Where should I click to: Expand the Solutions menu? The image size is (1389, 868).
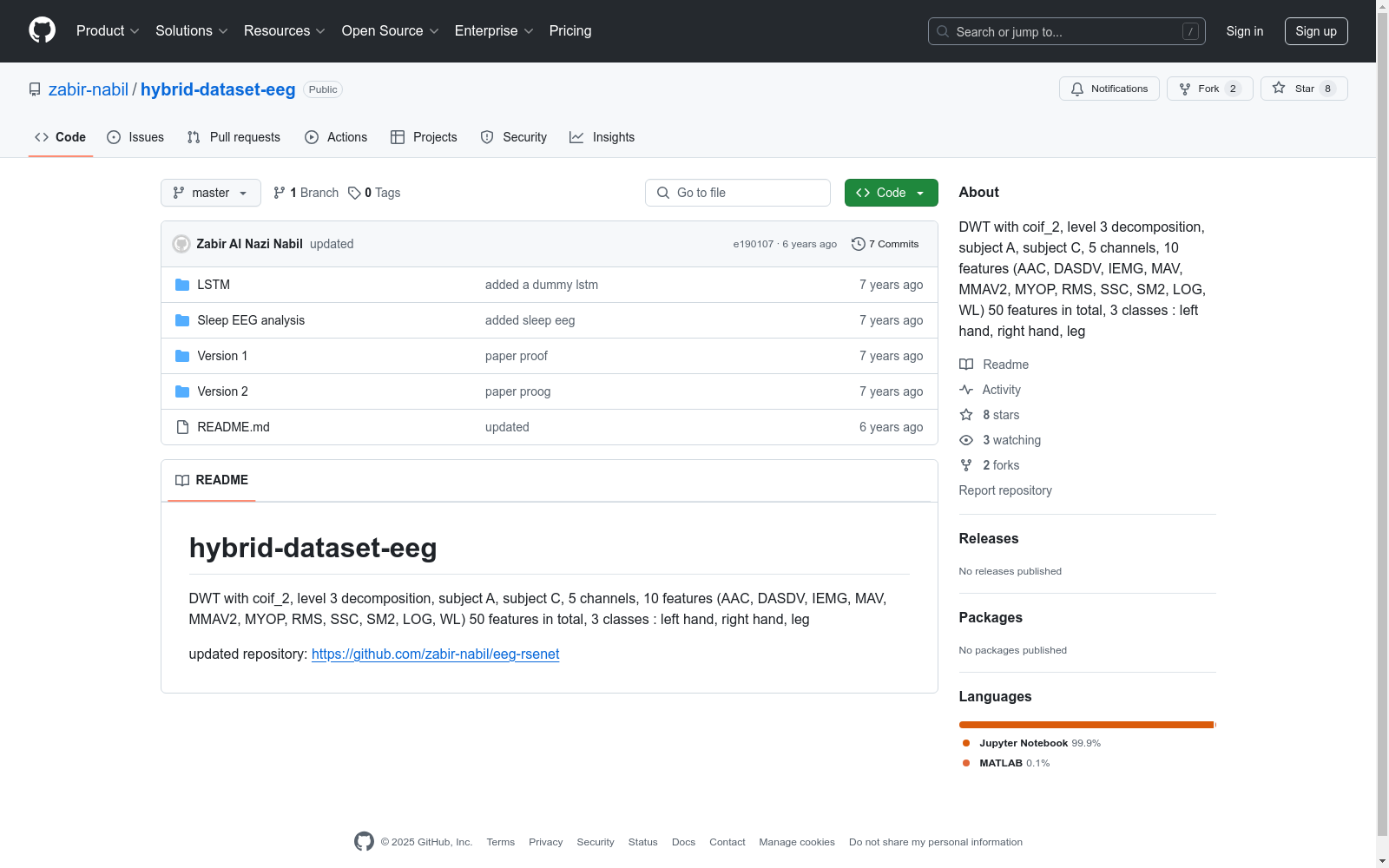(191, 31)
